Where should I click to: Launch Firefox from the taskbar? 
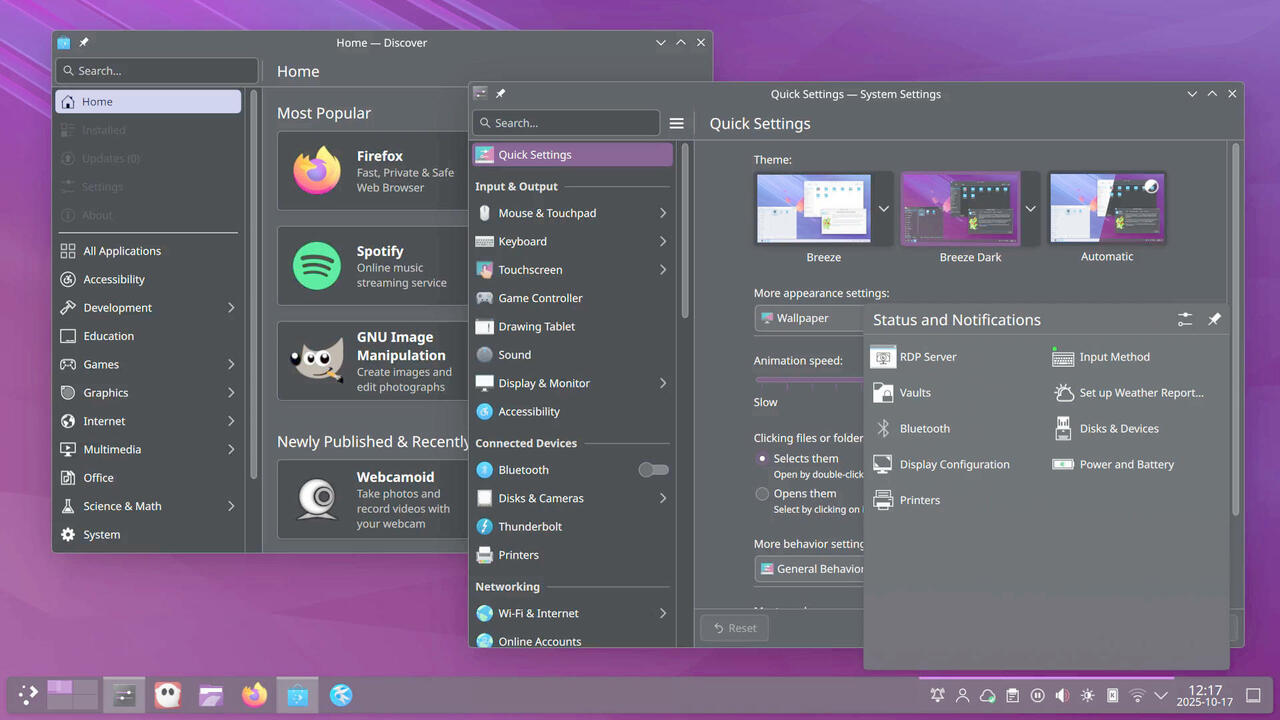click(x=254, y=695)
